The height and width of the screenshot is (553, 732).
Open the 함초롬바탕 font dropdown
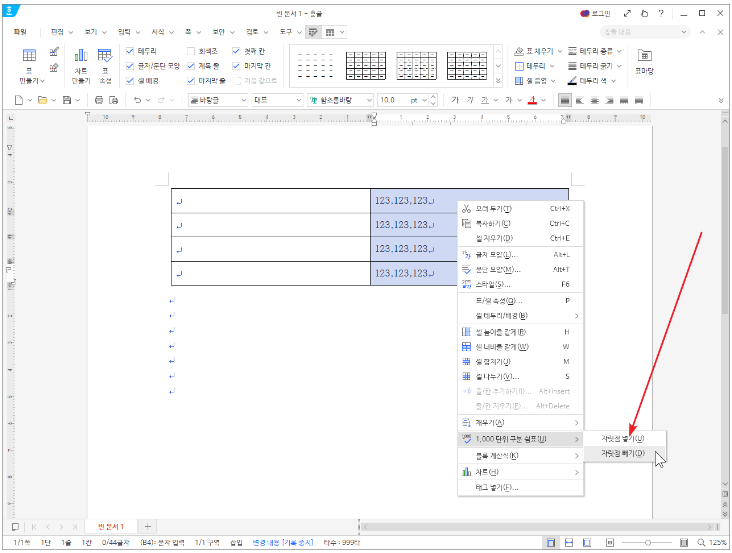[x=369, y=100]
